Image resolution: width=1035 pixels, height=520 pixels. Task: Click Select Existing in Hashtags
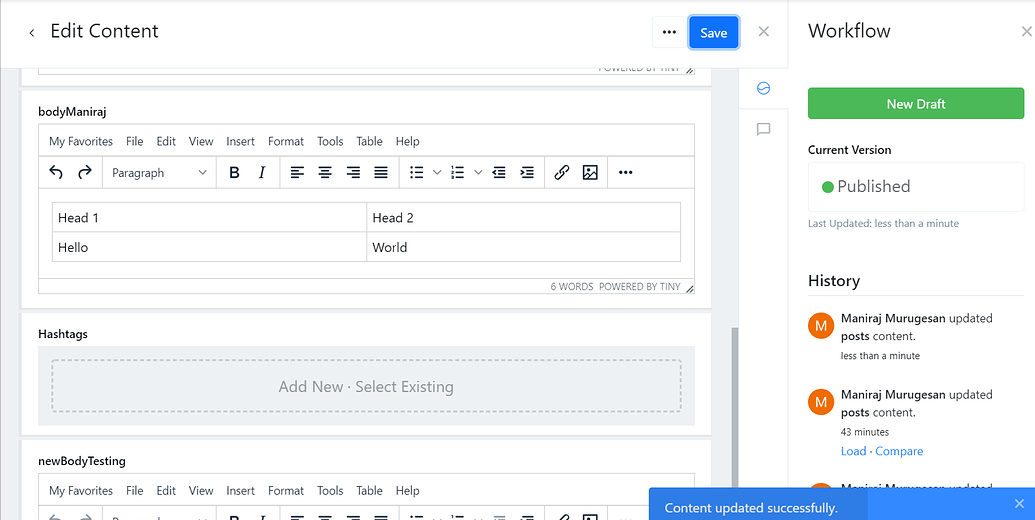click(x=404, y=387)
